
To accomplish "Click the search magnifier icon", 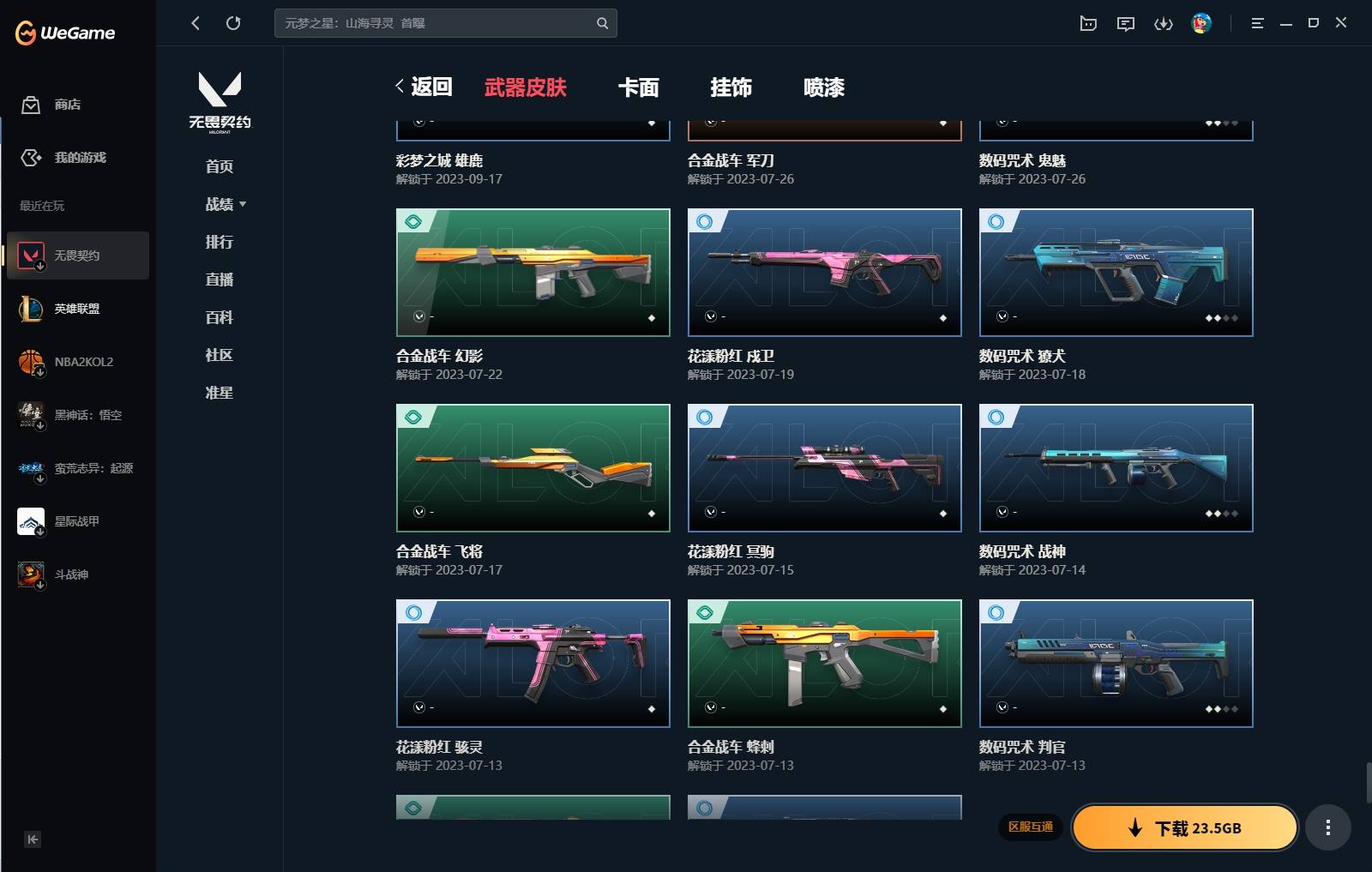I will 602,23.
